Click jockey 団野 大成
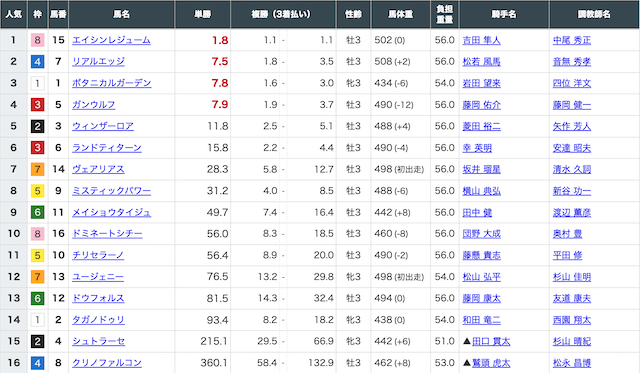Image resolution: width=640 pixels, height=373 pixels. point(481,234)
